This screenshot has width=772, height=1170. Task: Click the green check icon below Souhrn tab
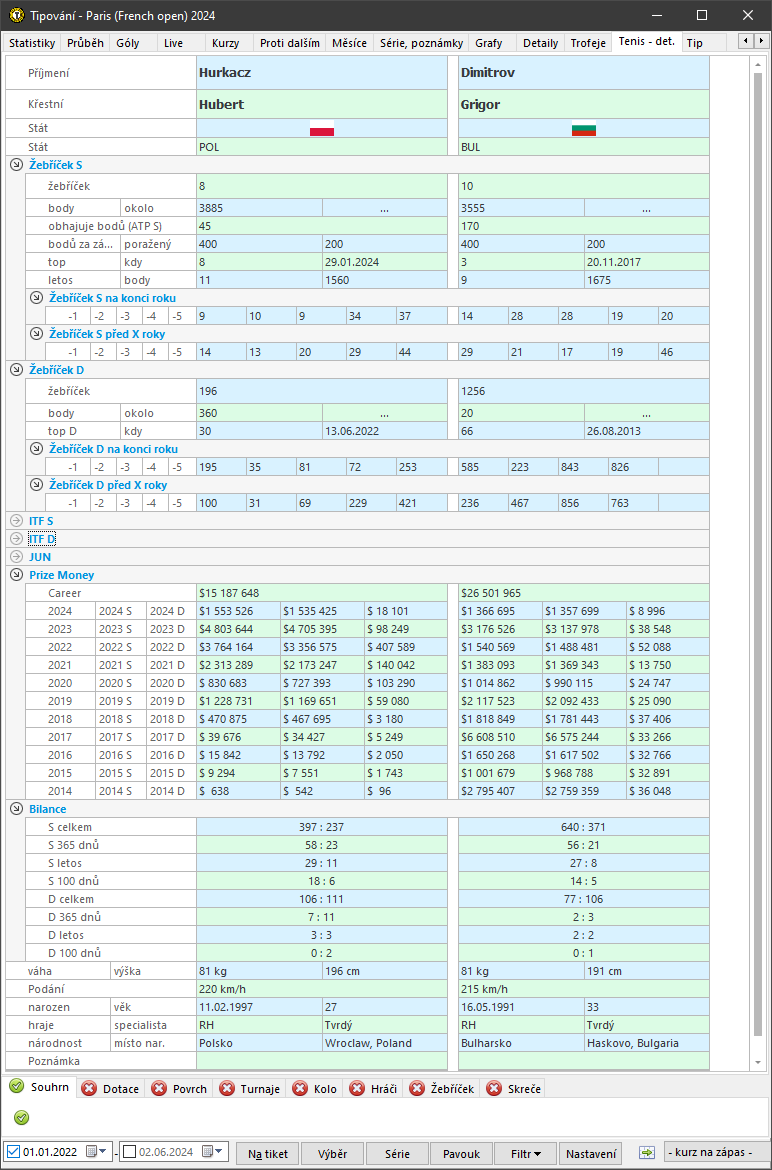21,1117
